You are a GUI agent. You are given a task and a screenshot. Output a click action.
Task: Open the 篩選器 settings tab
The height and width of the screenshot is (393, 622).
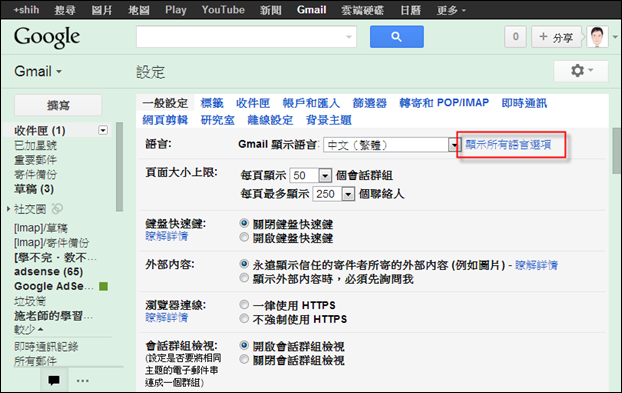(369, 103)
